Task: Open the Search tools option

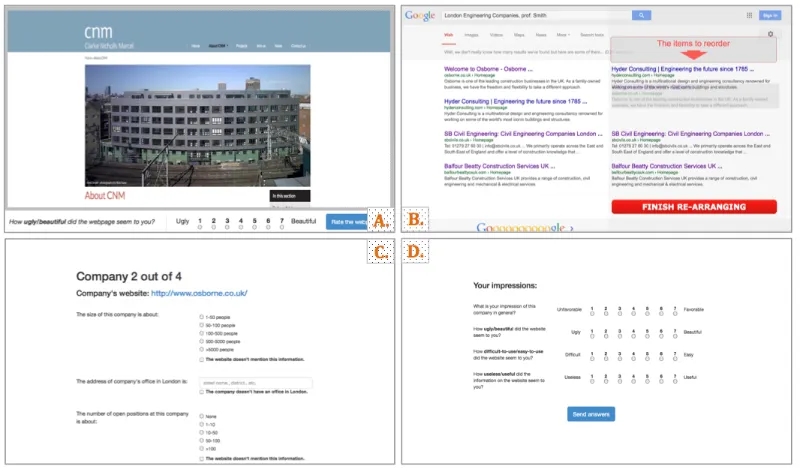Action: point(592,35)
